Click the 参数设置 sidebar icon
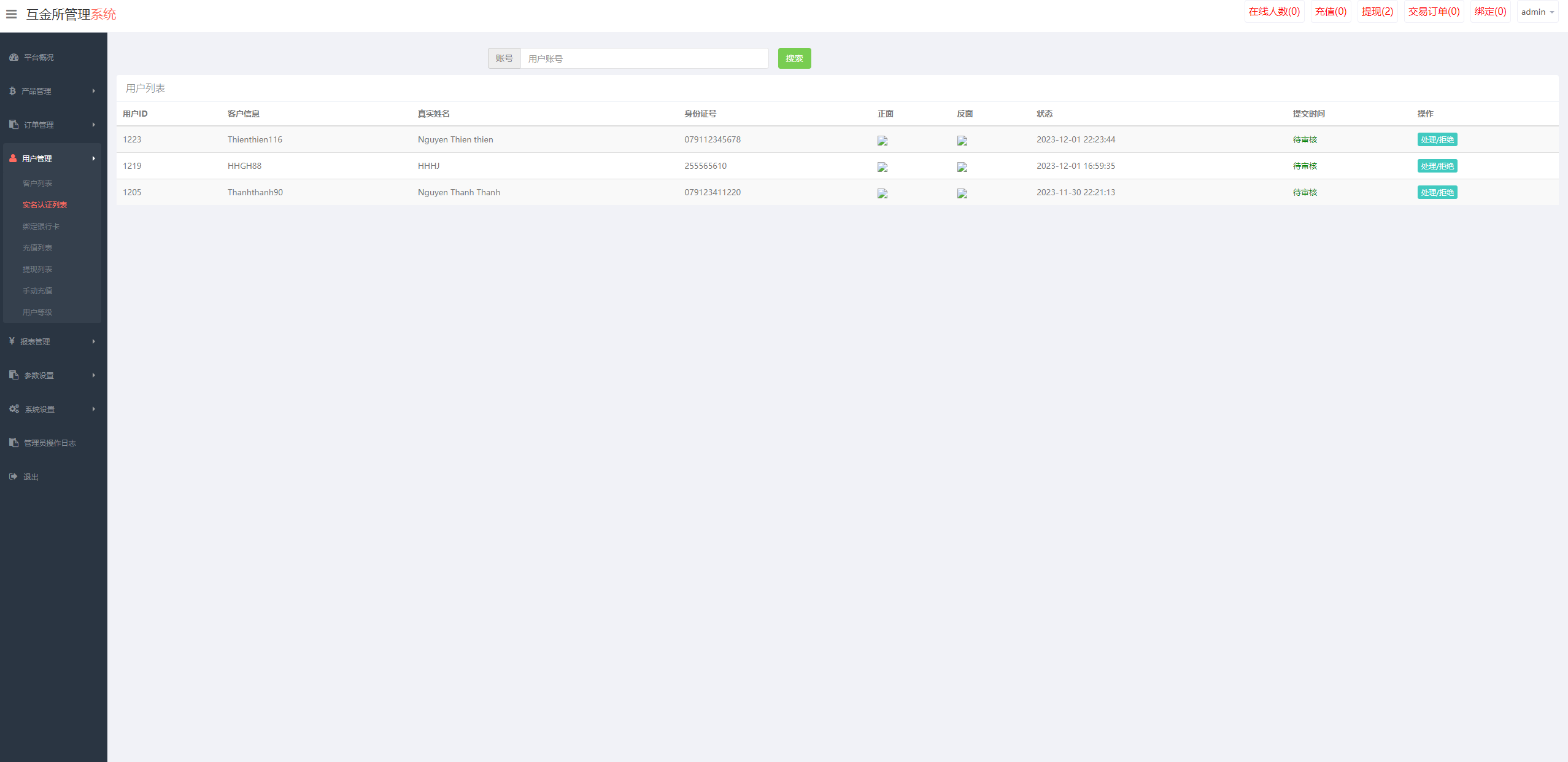This screenshot has width=1568, height=762. 14,375
